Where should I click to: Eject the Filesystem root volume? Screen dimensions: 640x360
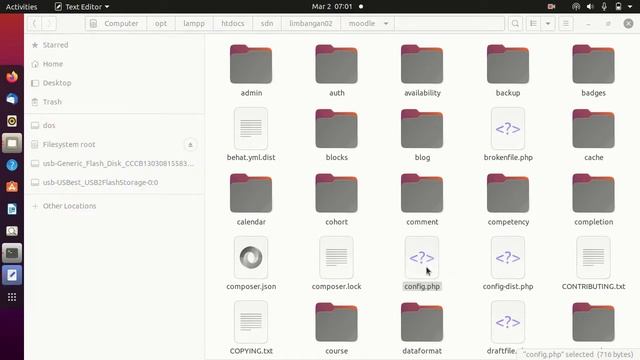coord(190,144)
